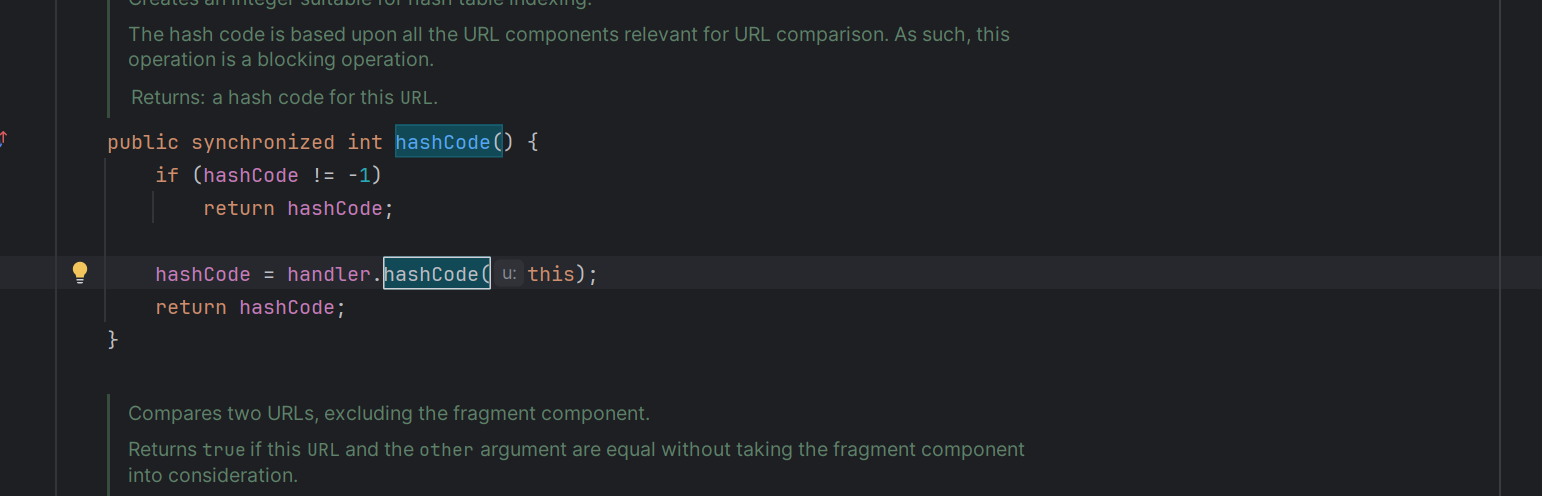Viewport: 1542px width, 496px height.
Task: Click the "u:" parameter inlay hint
Action: pos(509,273)
